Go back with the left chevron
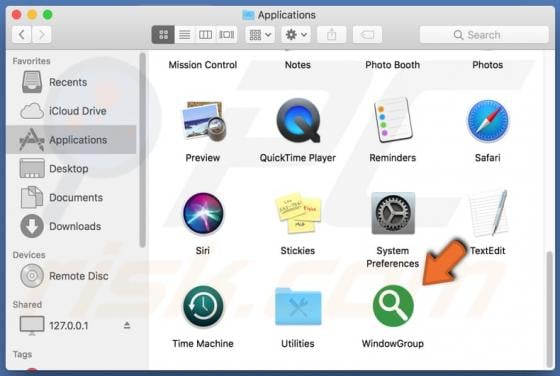The width and height of the screenshot is (560, 376). click(22, 35)
